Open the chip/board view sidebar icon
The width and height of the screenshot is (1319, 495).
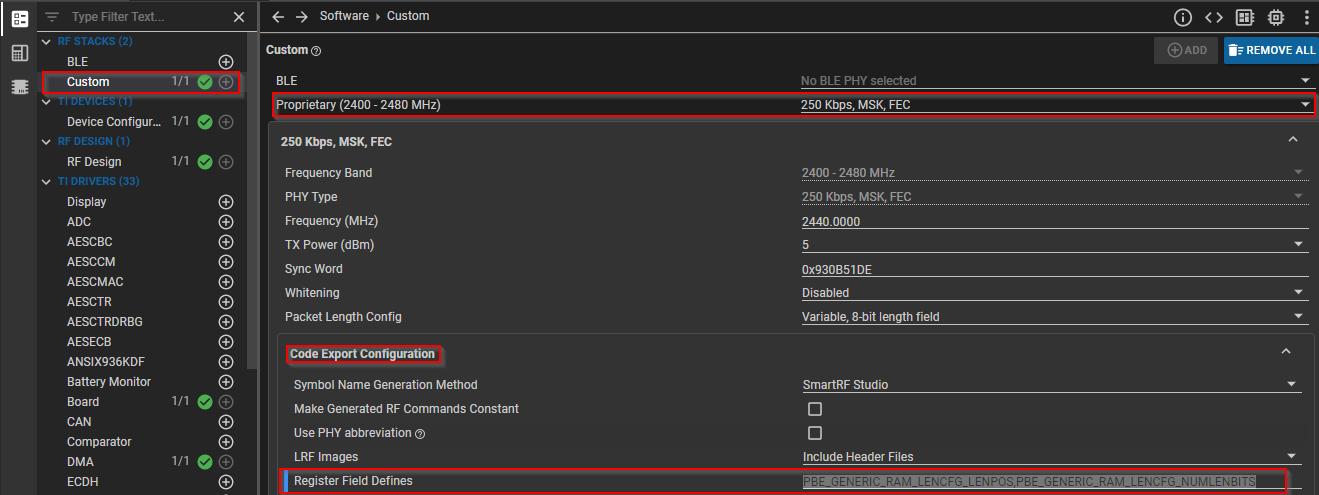[19, 86]
